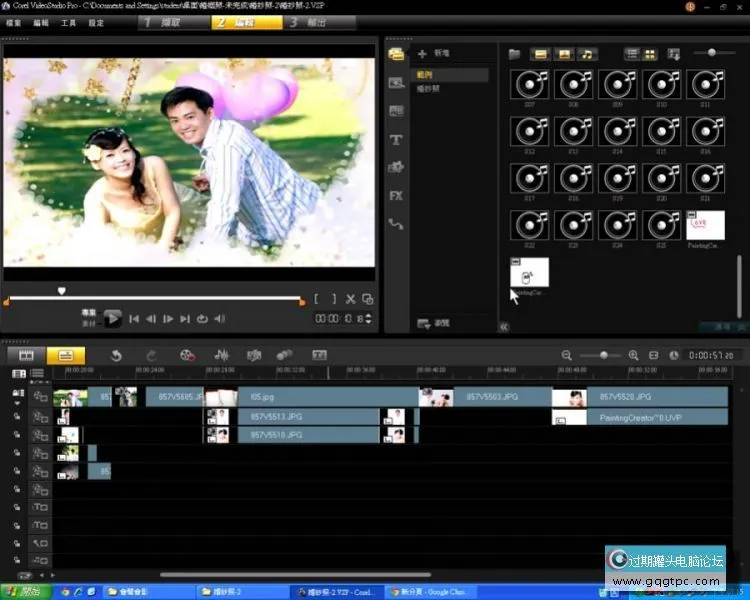Click the thumbnail size slider in library
Viewport: 750px width, 600px height.
coord(711,52)
